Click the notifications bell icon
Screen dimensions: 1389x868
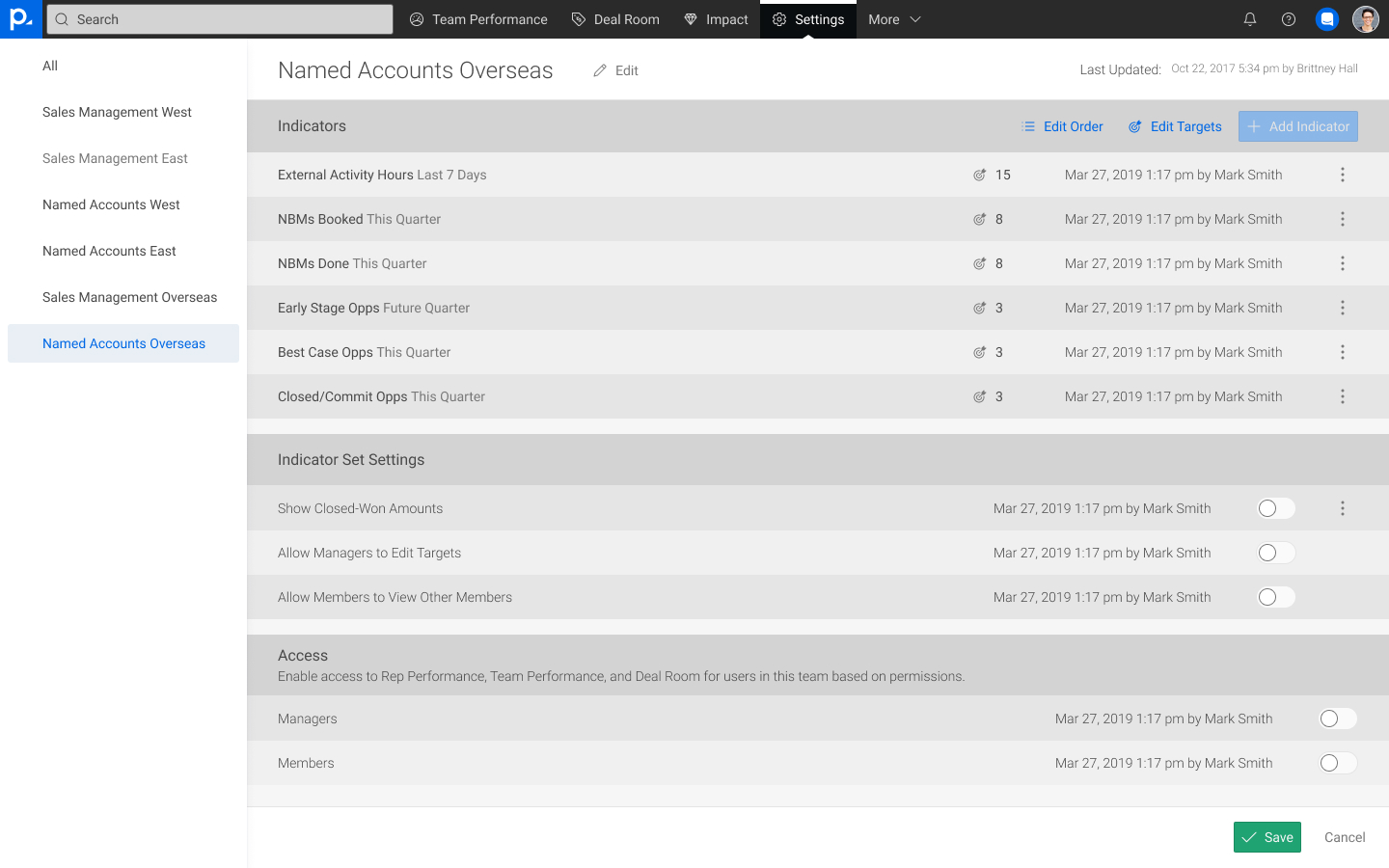tap(1250, 19)
